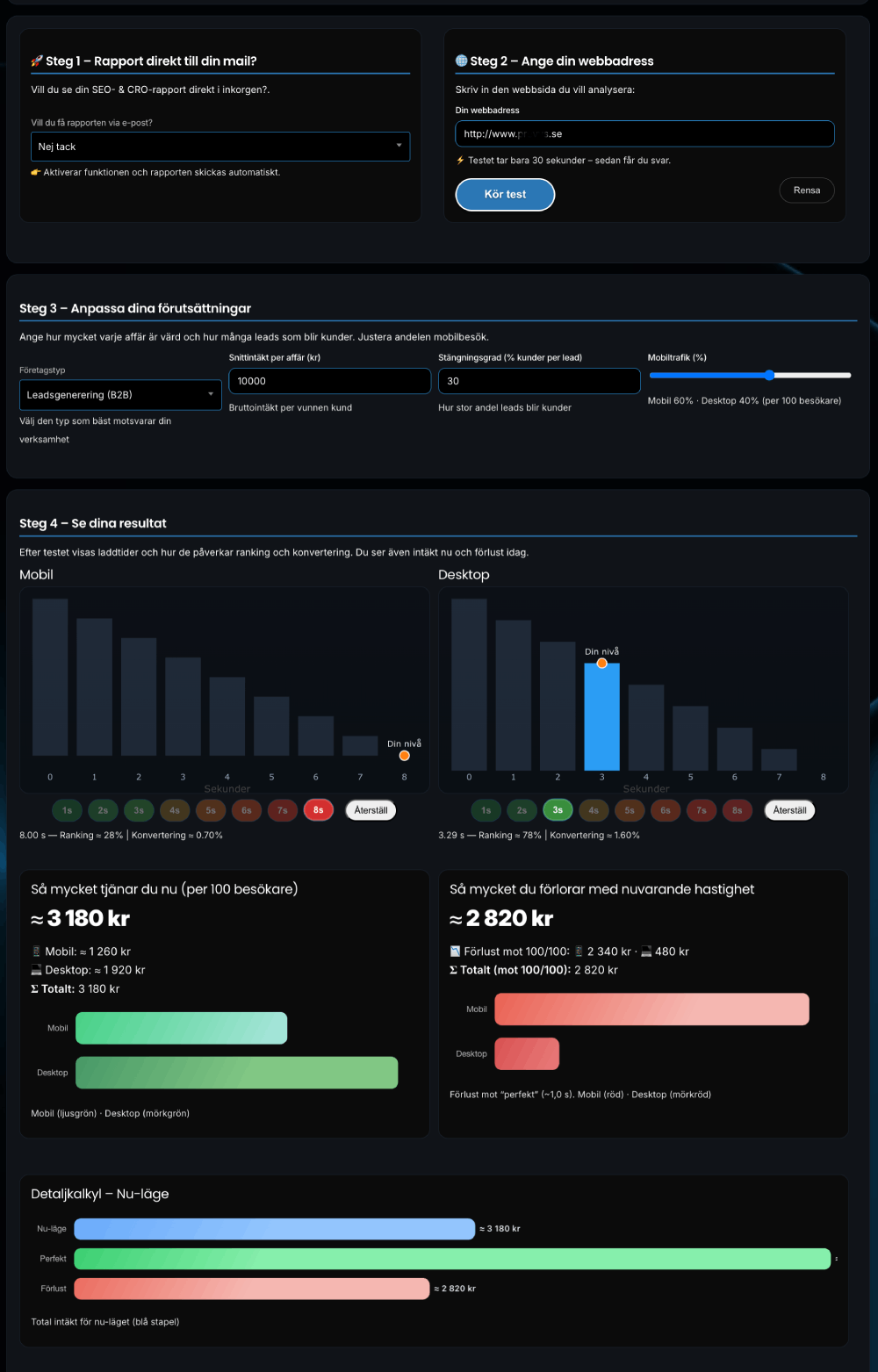The image size is (878, 1372).
Task: Click the green Perfekt bar in Detaljkalkyl
Action: [x=452, y=1259]
